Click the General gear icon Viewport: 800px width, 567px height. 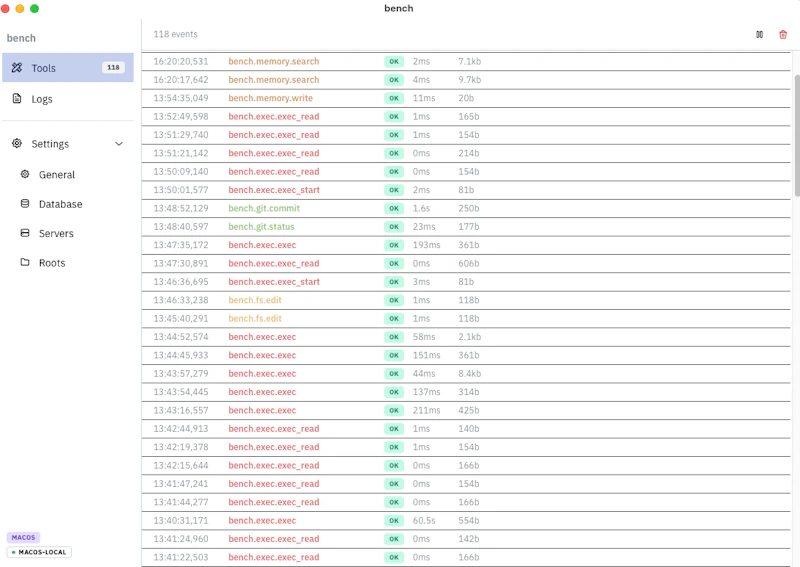coord(24,174)
